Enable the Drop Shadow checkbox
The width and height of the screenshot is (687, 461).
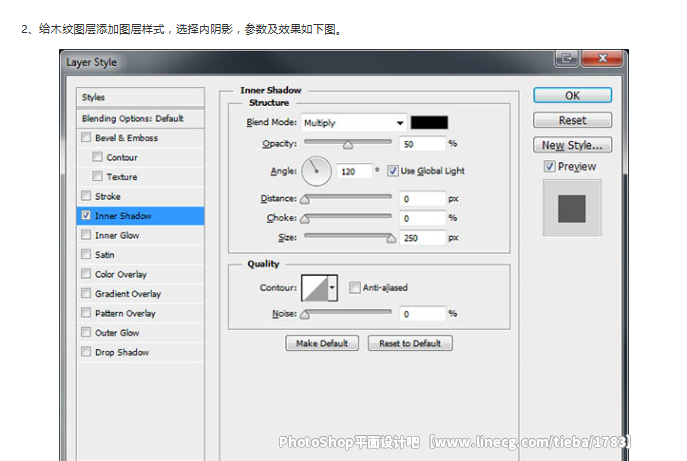[x=86, y=352]
